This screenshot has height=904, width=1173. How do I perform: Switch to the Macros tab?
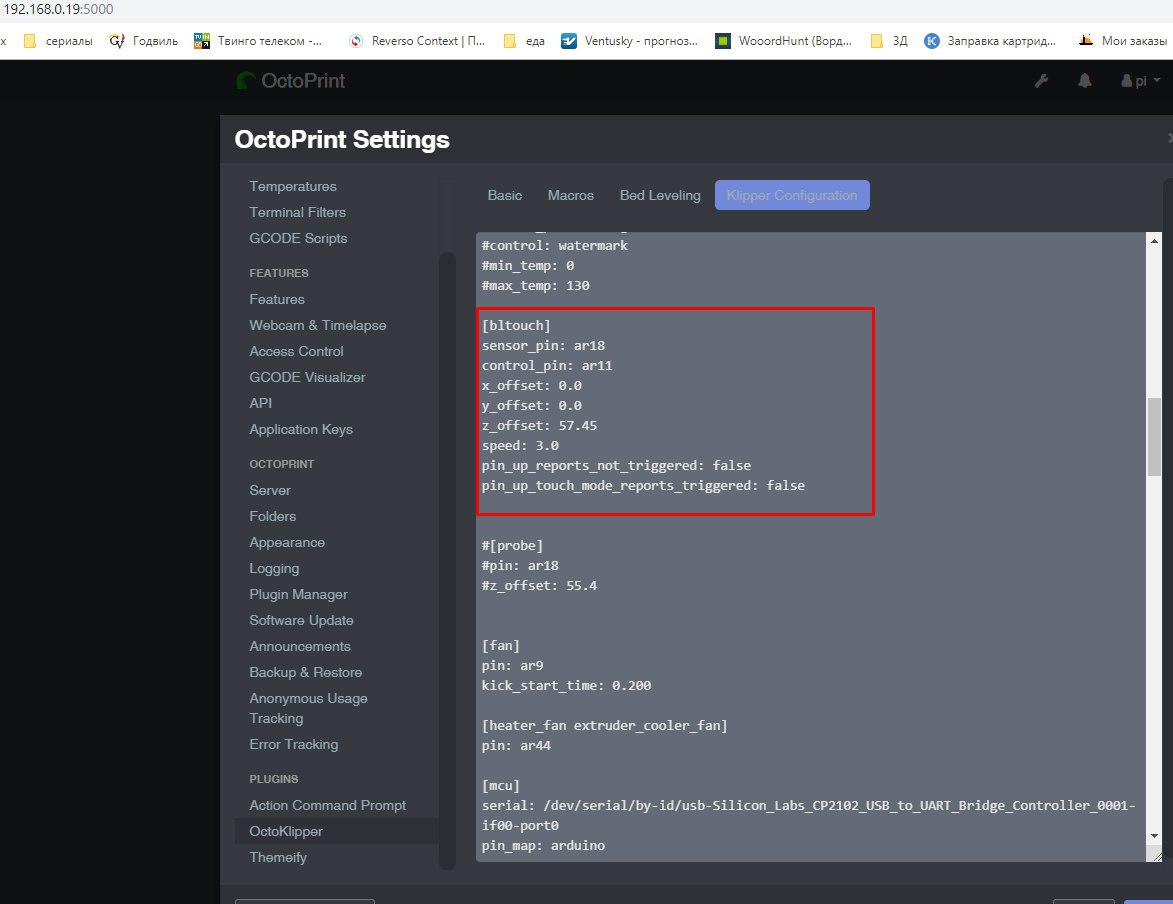coord(571,195)
